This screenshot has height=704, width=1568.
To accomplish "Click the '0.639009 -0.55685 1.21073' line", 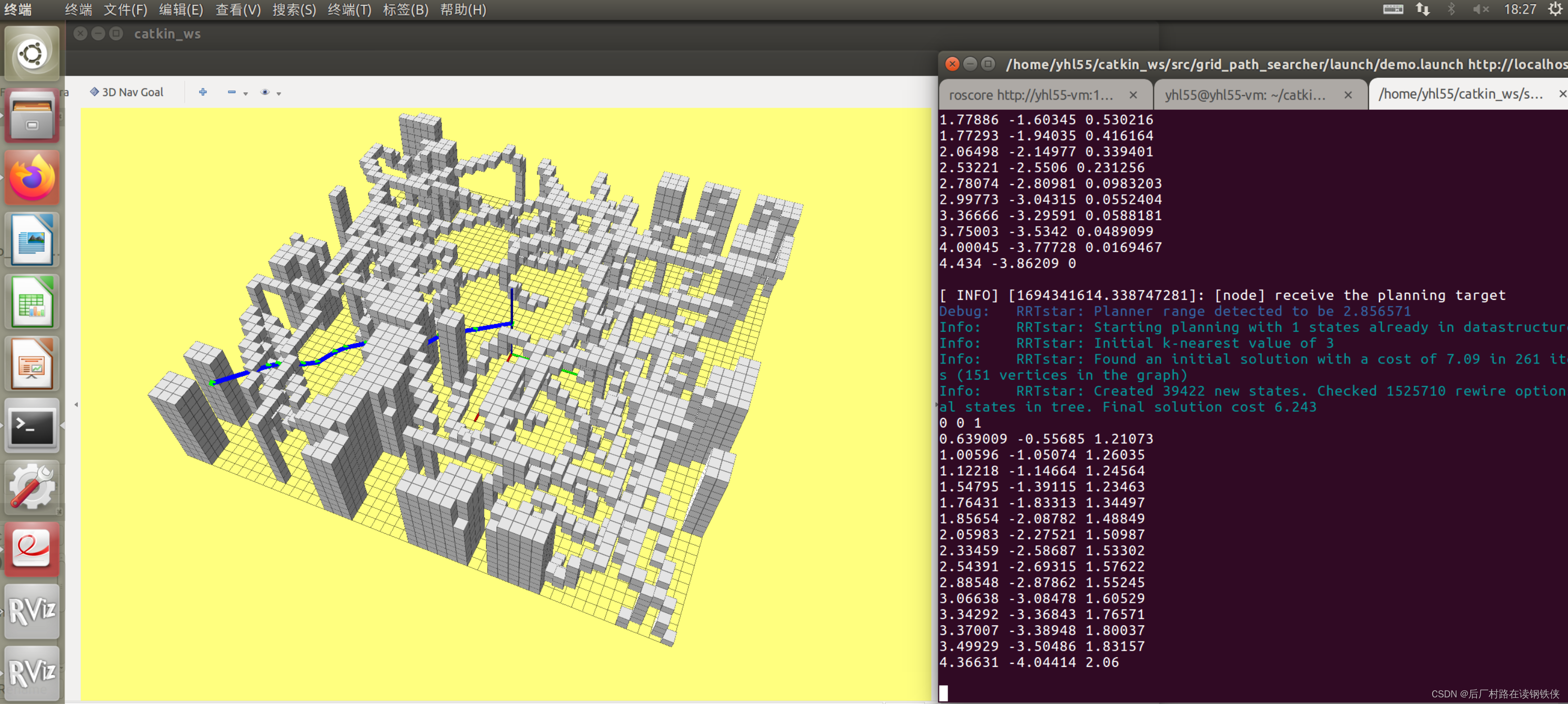I will [x=1046, y=439].
